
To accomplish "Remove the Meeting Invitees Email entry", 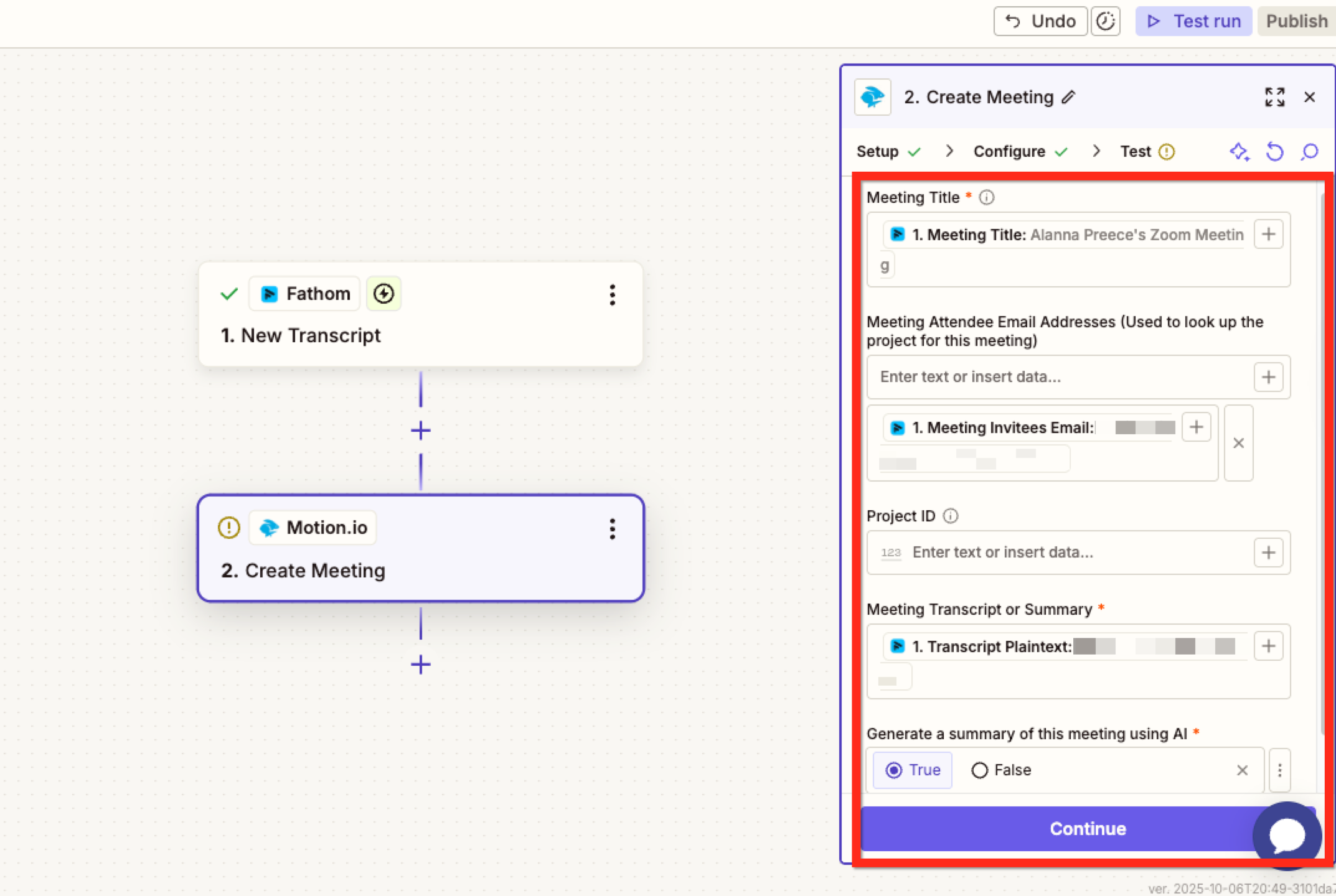I will (1238, 443).
